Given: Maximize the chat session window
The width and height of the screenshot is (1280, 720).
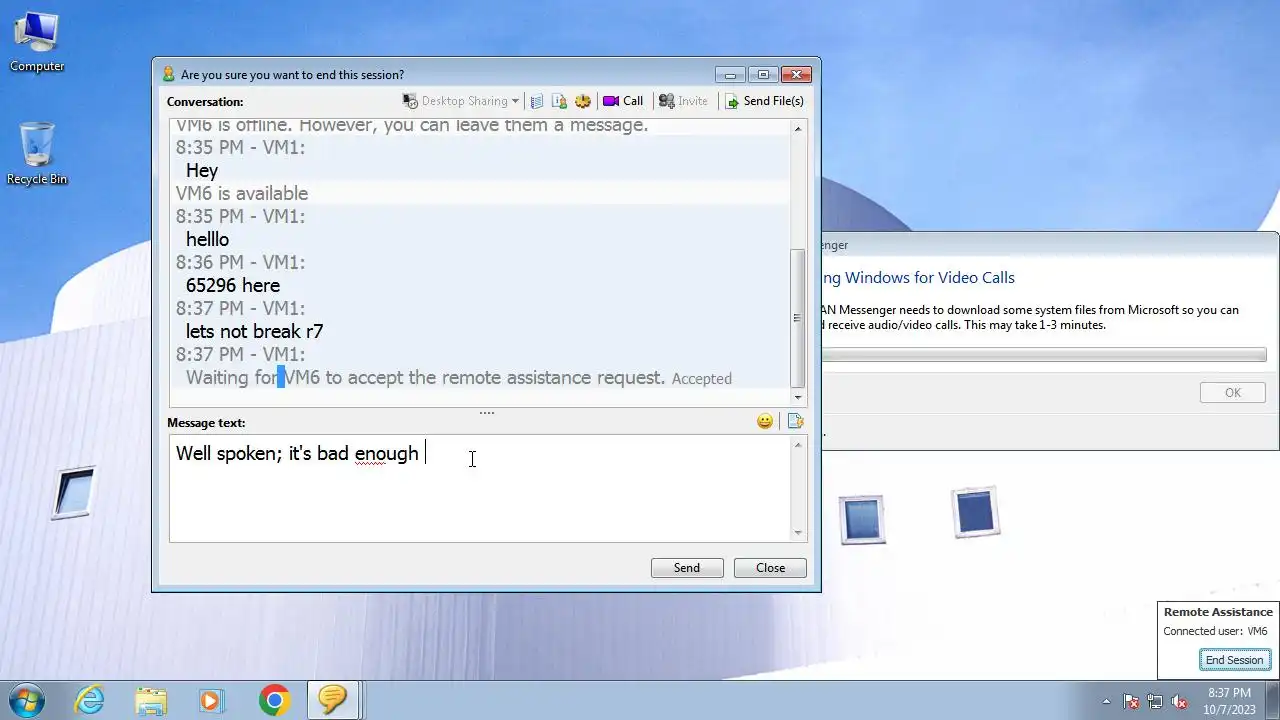Looking at the screenshot, I should 763,75.
